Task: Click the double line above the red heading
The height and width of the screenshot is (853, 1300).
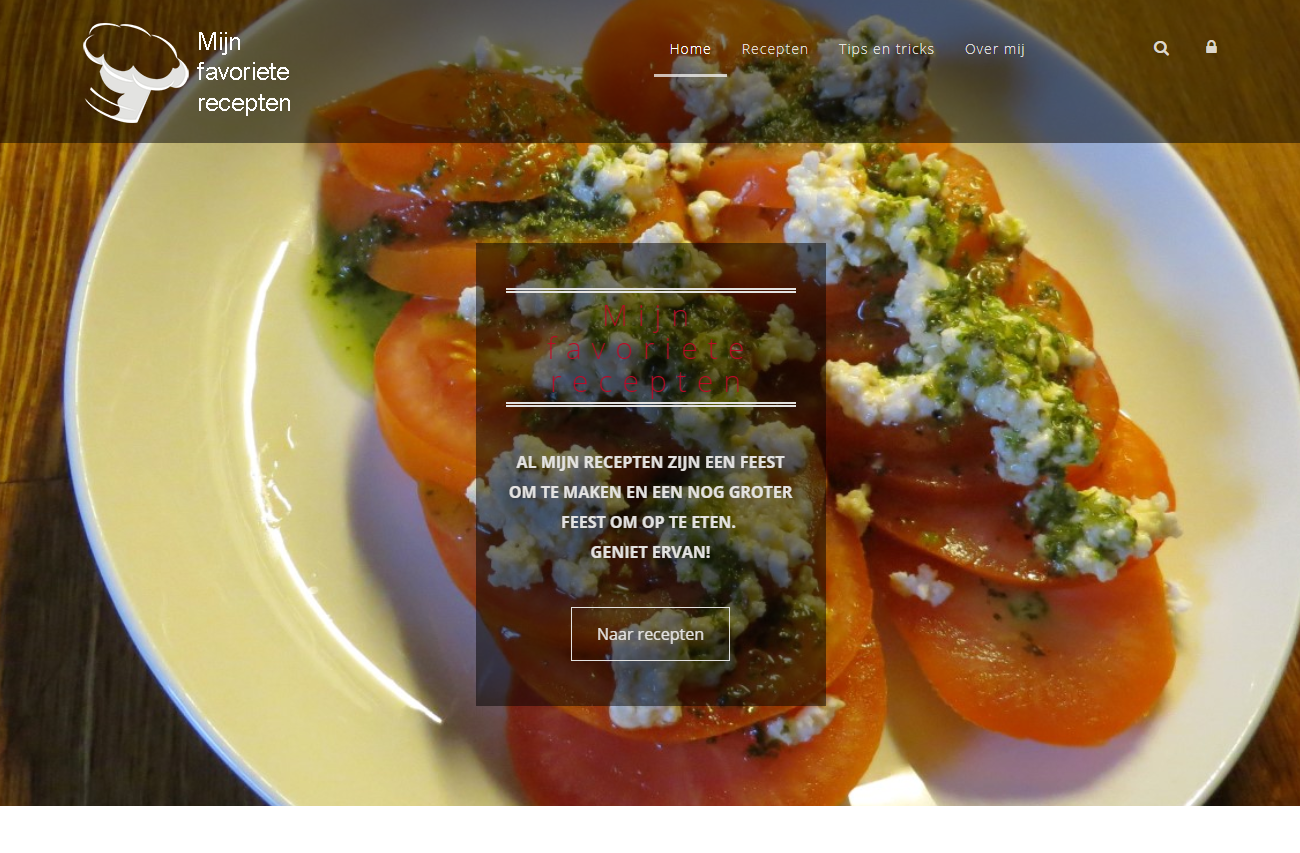Action: point(650,290)
